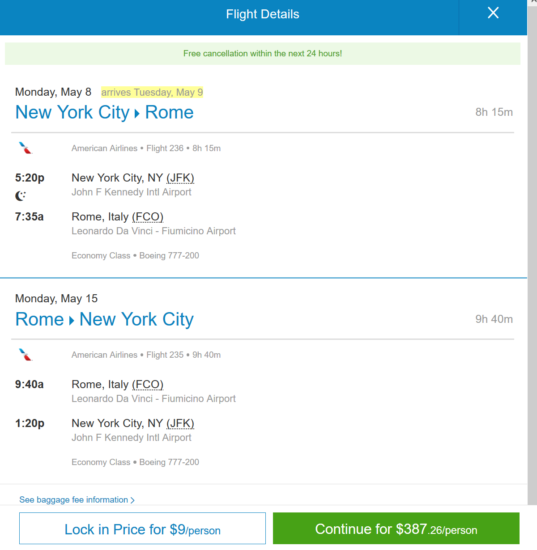Click chevron next to baggage fee information
The height and width of the screenshot is (550, 537).
[132, 500]
